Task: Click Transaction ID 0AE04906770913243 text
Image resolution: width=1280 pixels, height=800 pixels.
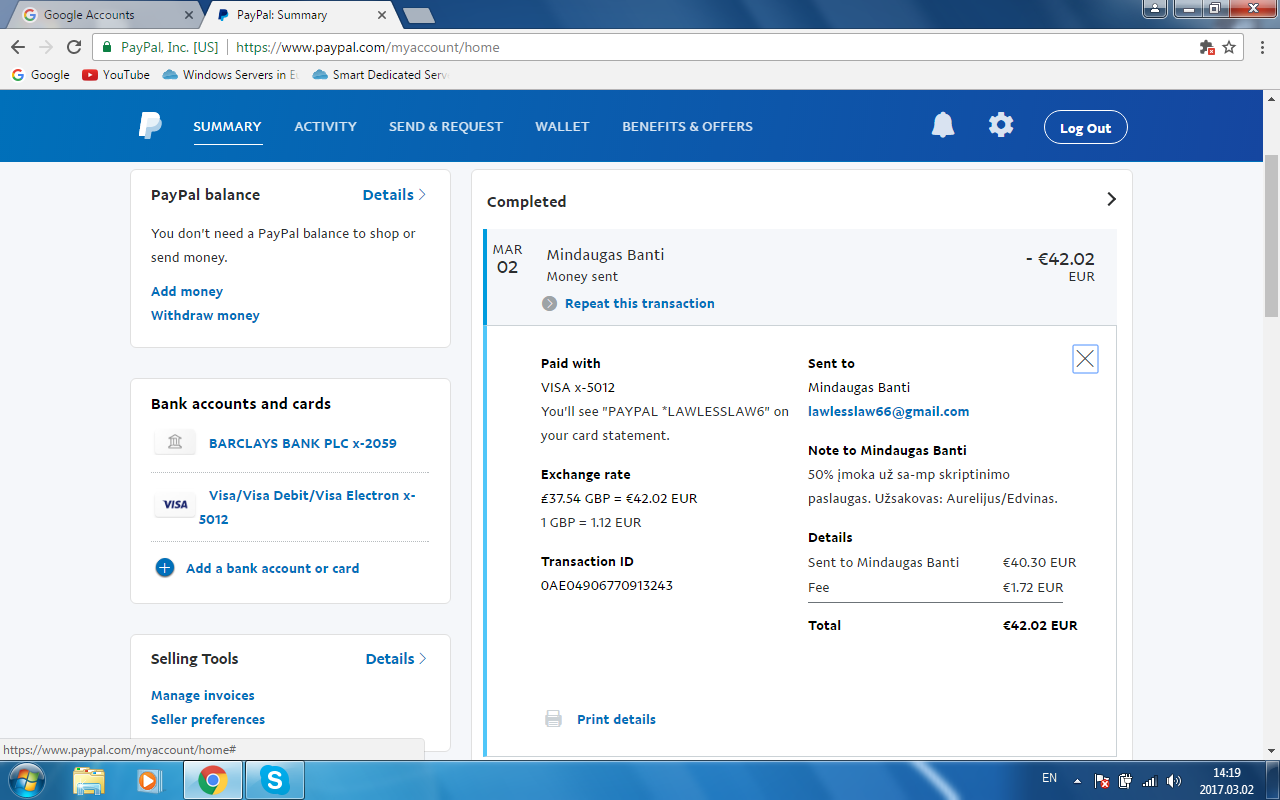Action: [607, 585]
